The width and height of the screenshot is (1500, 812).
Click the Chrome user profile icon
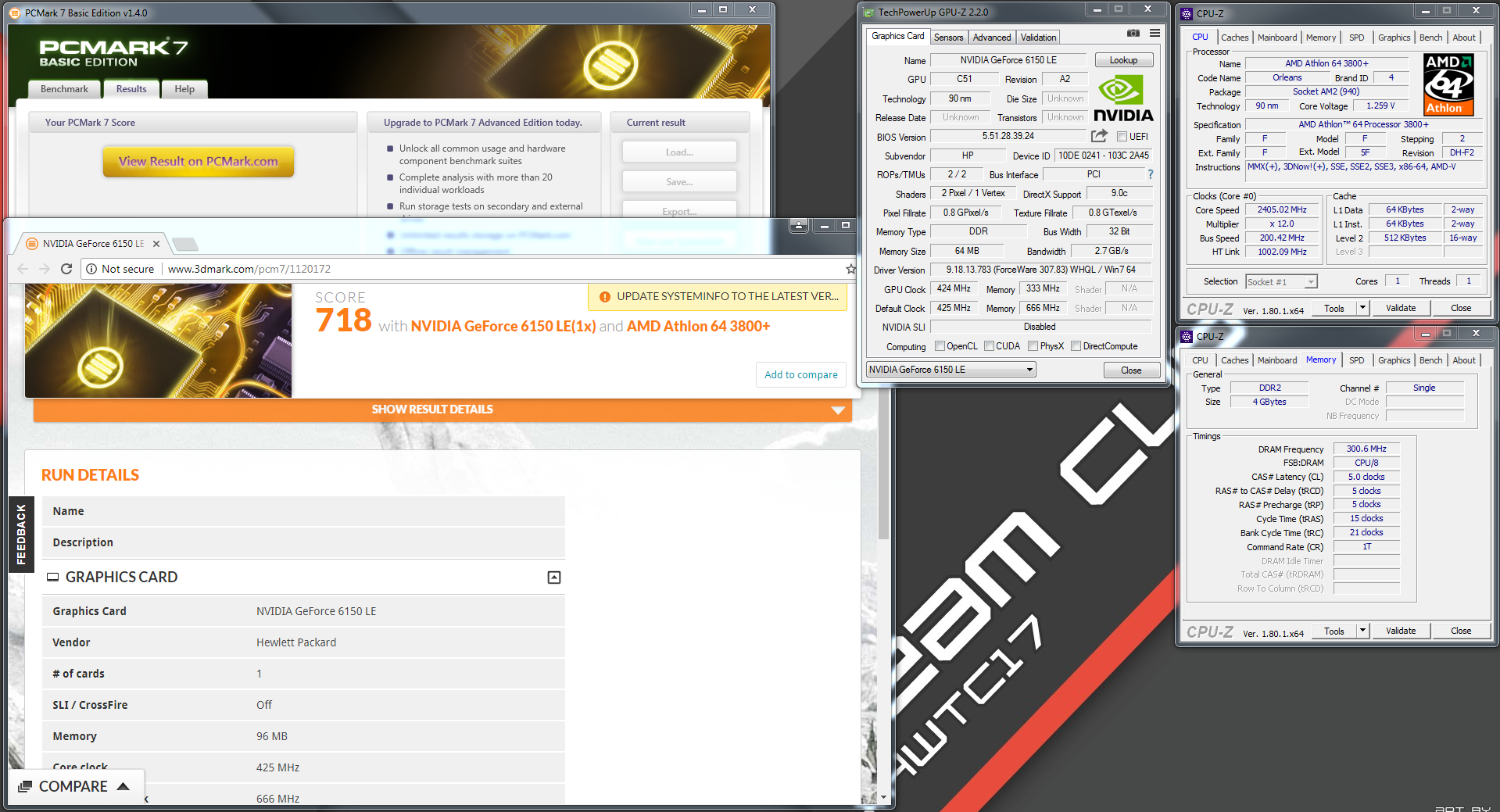(799, 226)
